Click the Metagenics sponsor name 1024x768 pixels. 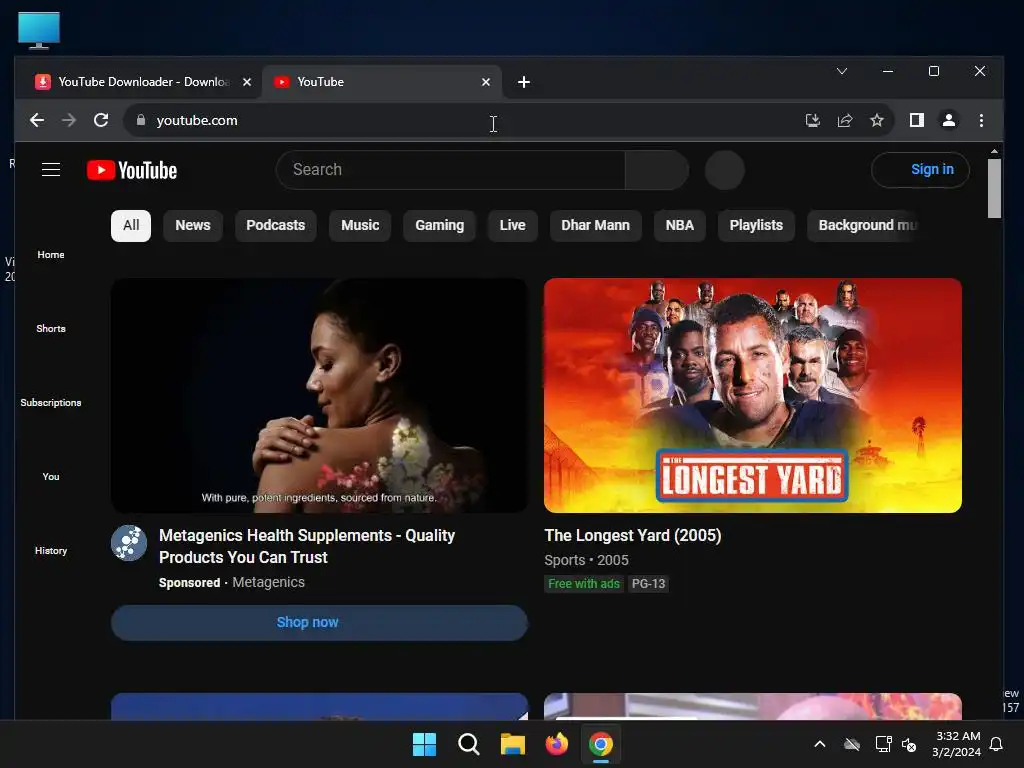click(x=268, y=583)
